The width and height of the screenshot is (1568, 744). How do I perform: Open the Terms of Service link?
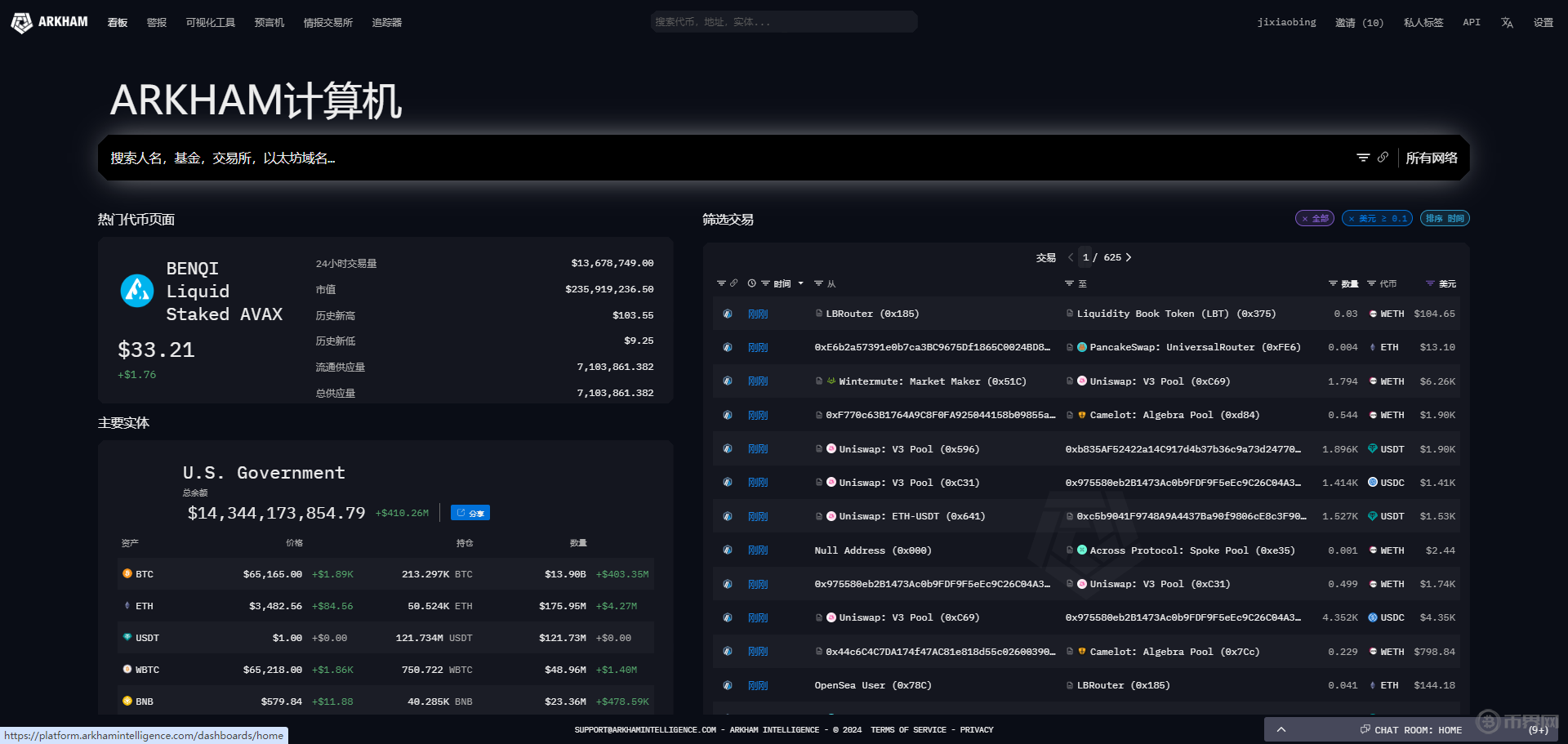tap(908, 730)
